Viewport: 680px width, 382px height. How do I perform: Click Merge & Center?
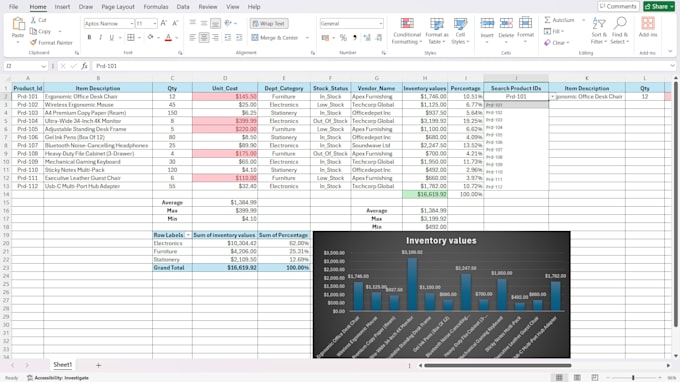pyautogui.click(x=275, y=38)
